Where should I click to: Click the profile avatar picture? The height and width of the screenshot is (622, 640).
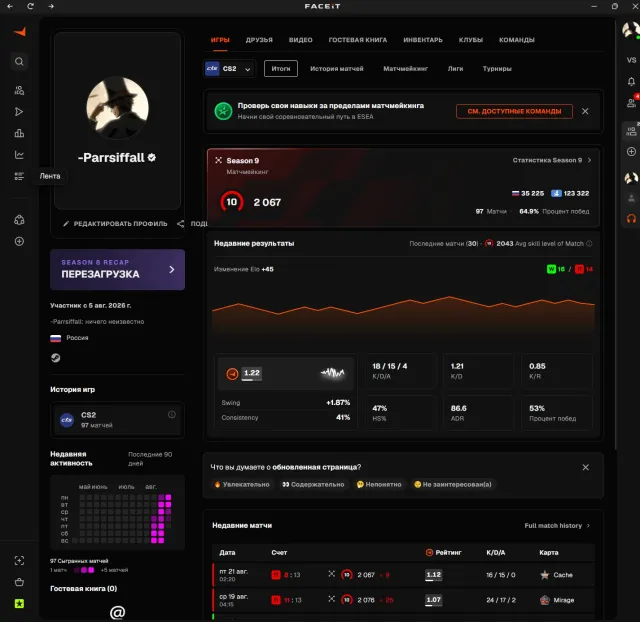pyautogui.click(x=118, y=108)
